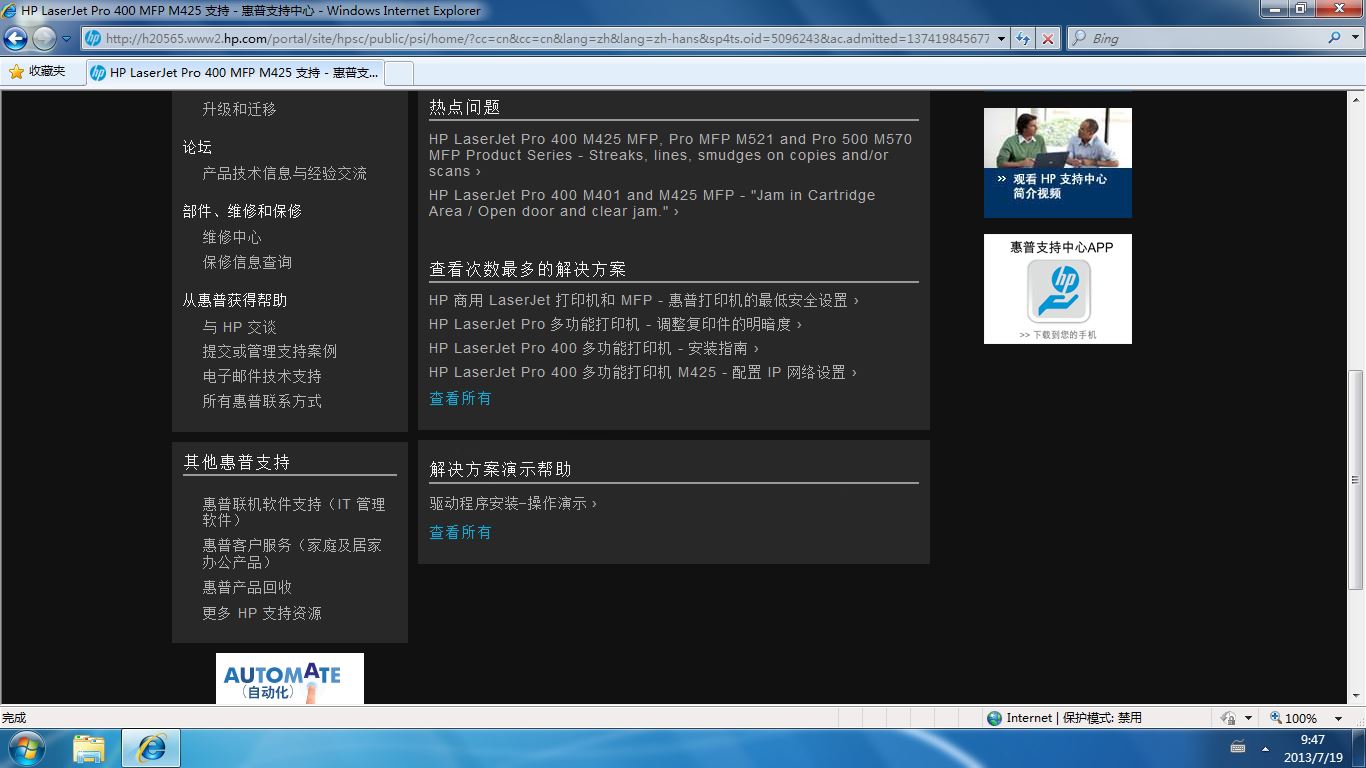
Task: Click 查看所有 under most viewed solutions
Action: [460, 398]
